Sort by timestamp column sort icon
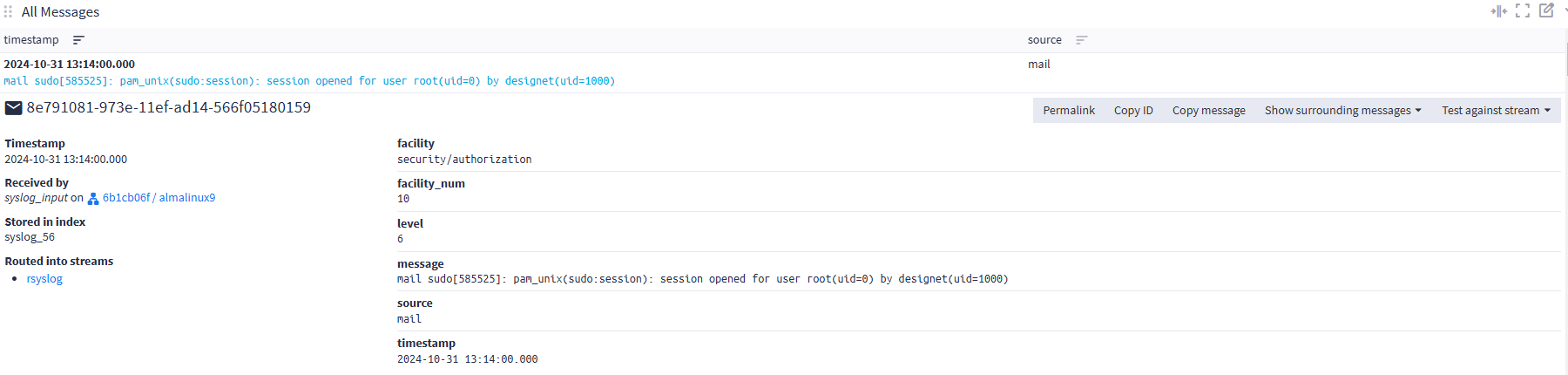Screen dimensions: 1568x375 (78, 40)
